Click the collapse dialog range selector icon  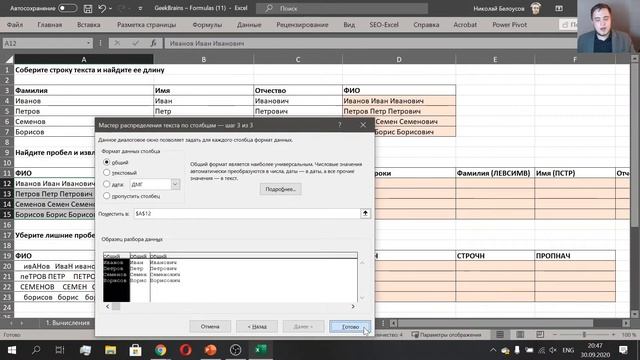[365, 213]
